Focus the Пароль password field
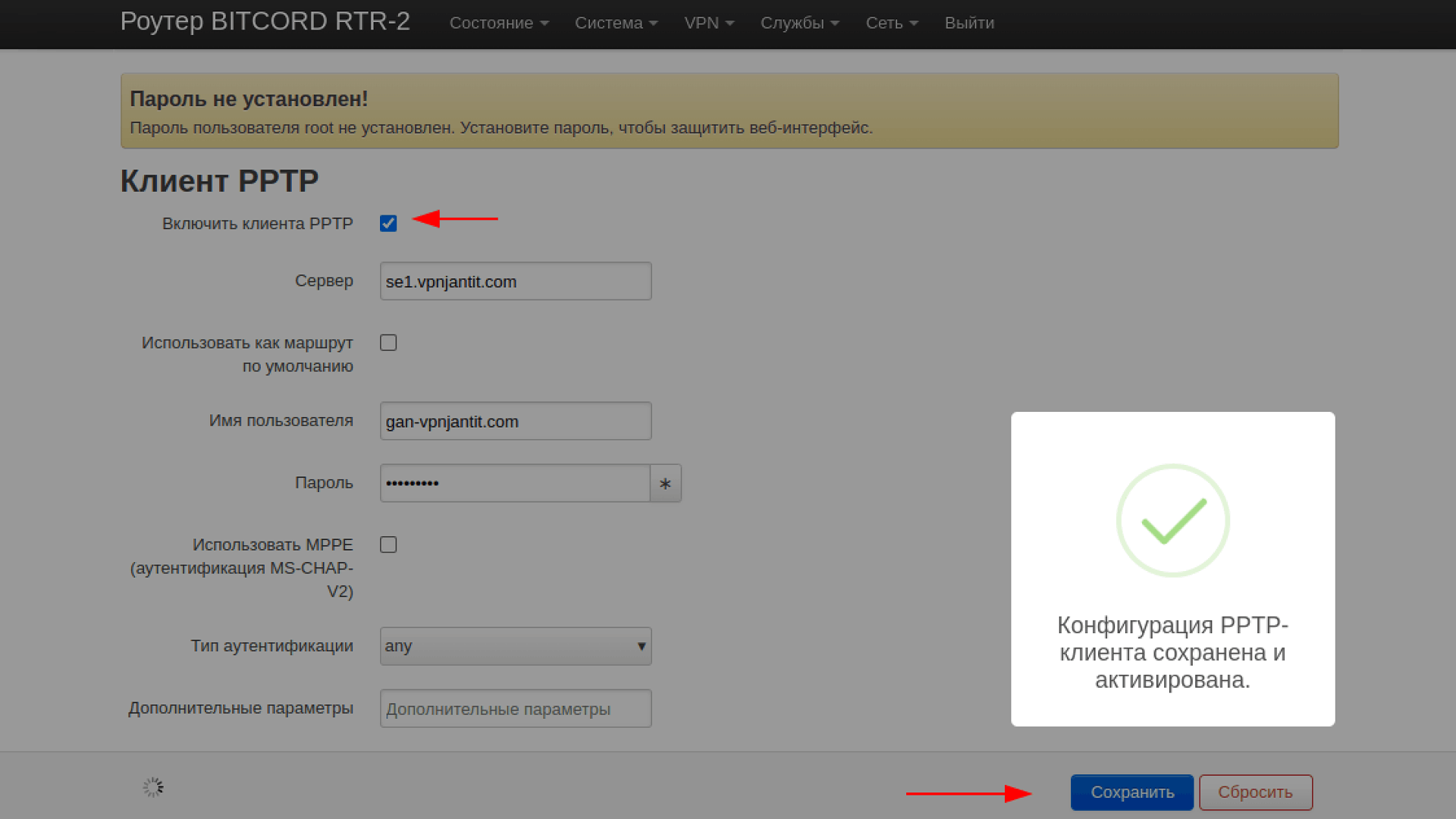 point(513,483)
